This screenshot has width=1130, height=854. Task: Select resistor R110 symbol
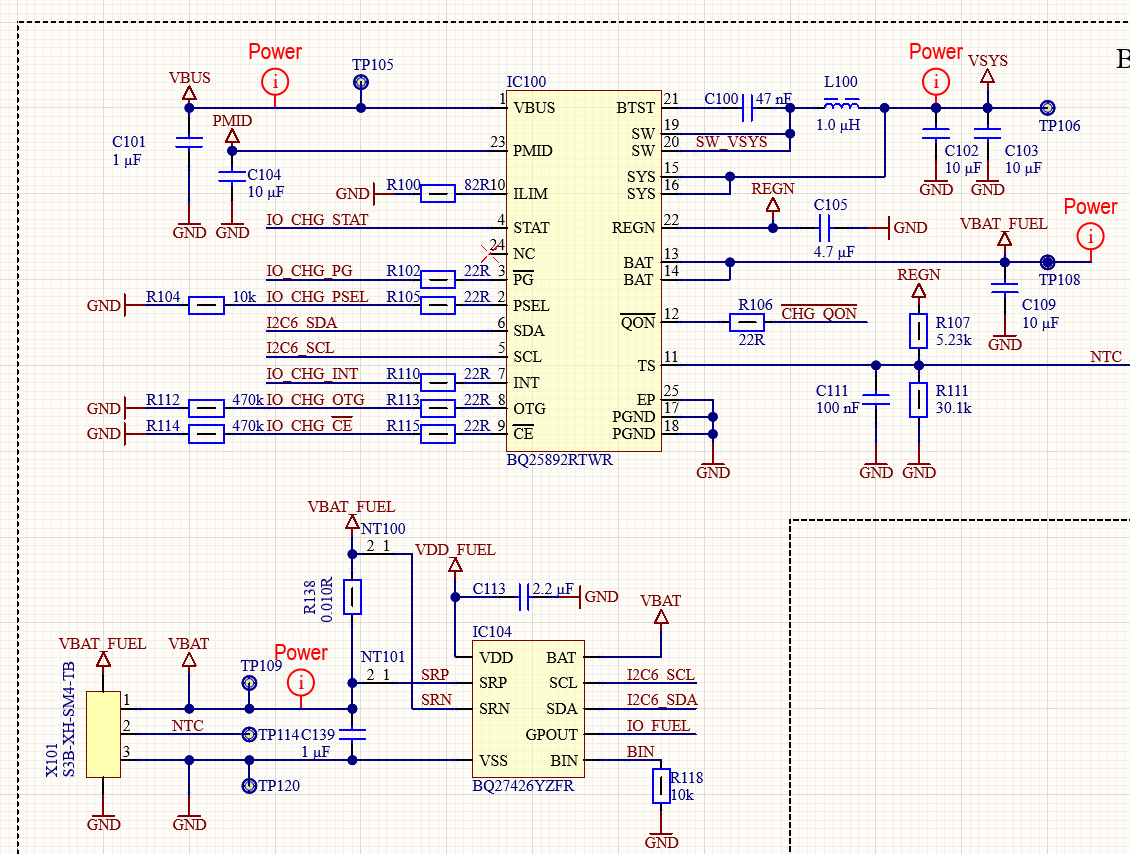point(438,382)
